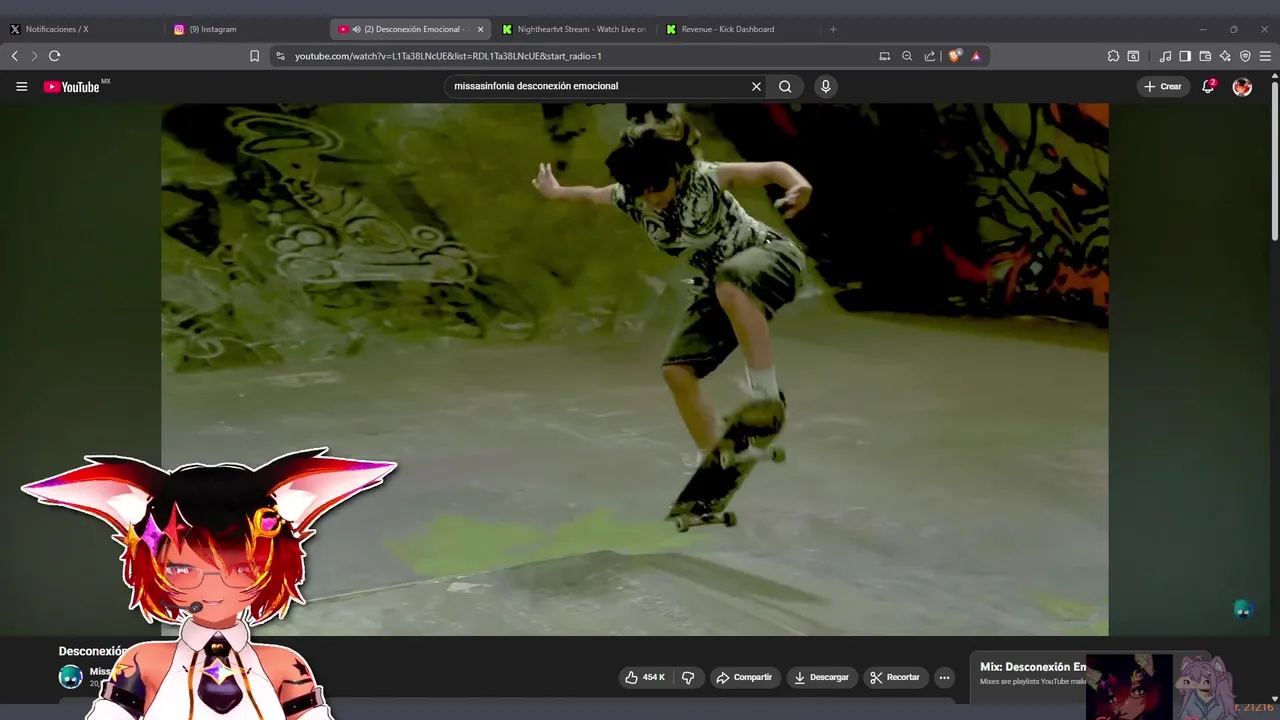Open Brave Shields lion icon
The height and width of the screenshot is (720, 1280).
point(954,56)
